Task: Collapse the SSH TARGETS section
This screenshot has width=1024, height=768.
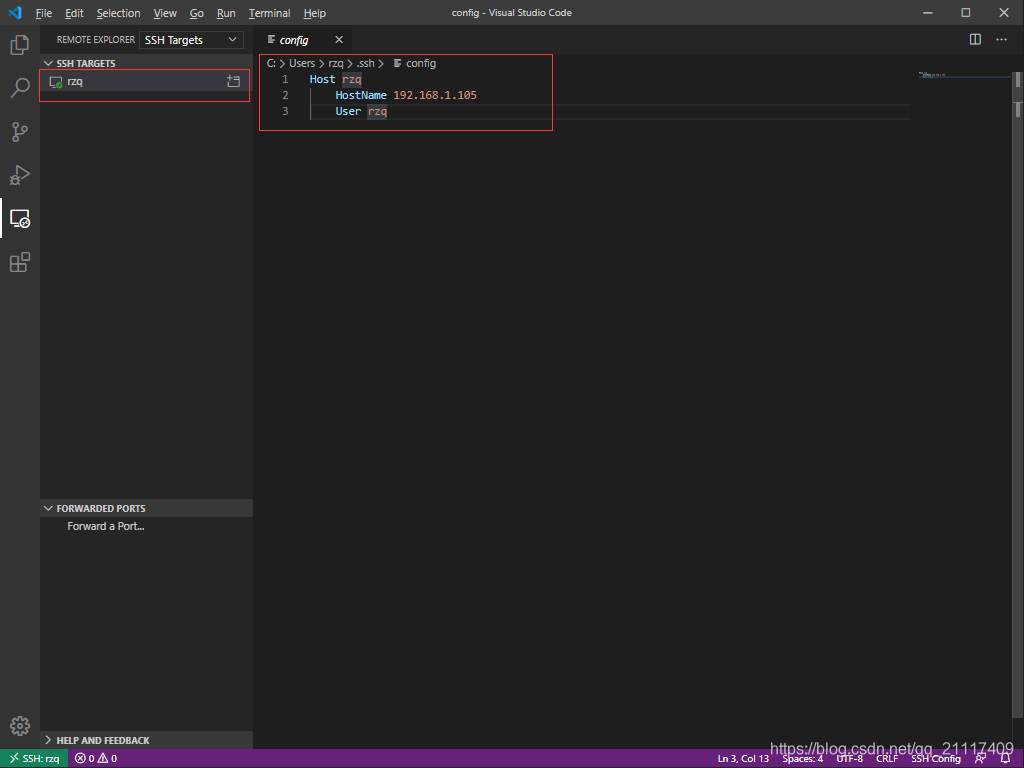Action: [146, 63]
